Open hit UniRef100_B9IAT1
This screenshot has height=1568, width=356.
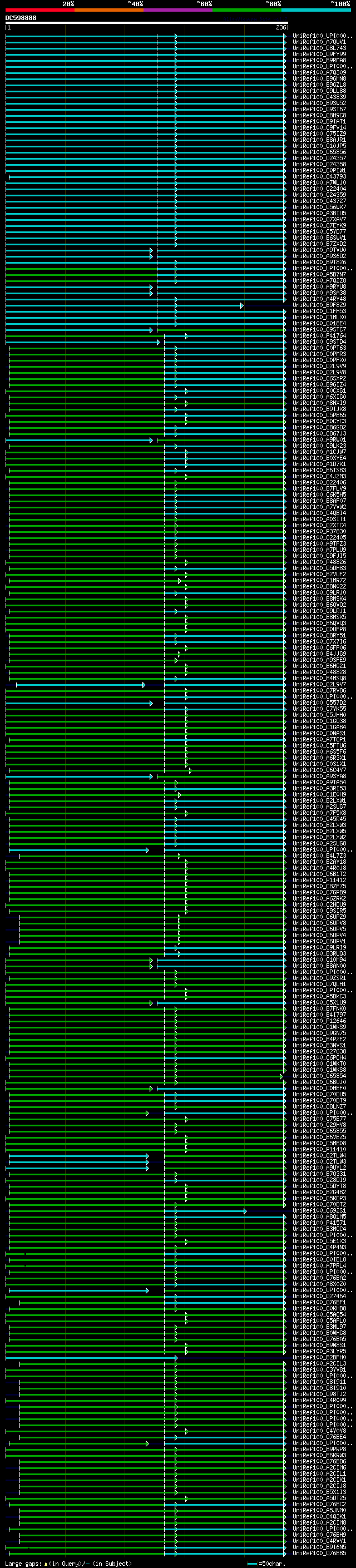click(319, 122)
